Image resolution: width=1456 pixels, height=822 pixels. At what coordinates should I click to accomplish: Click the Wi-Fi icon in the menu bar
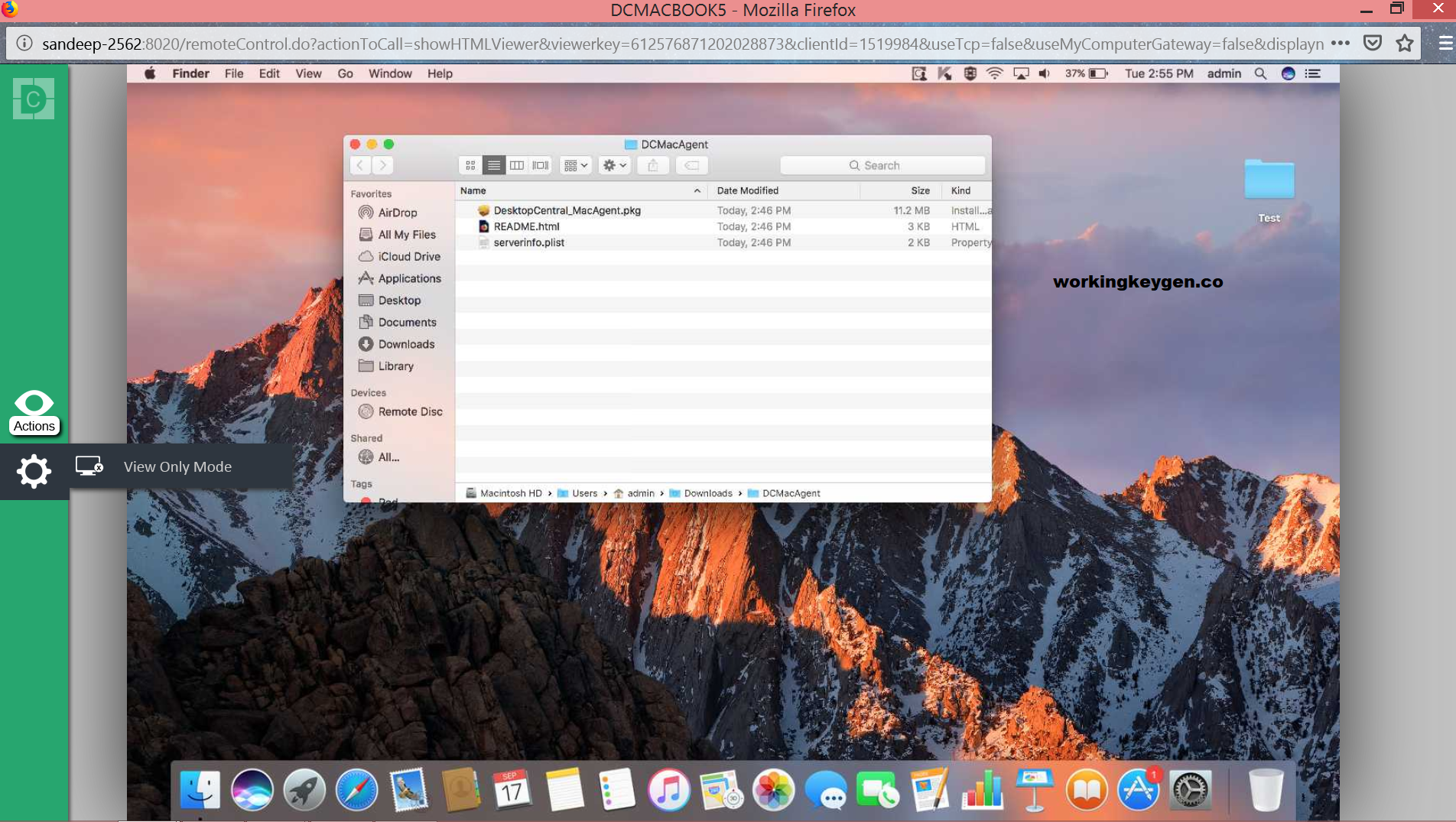pyautogui.click(x=993, y=73)
